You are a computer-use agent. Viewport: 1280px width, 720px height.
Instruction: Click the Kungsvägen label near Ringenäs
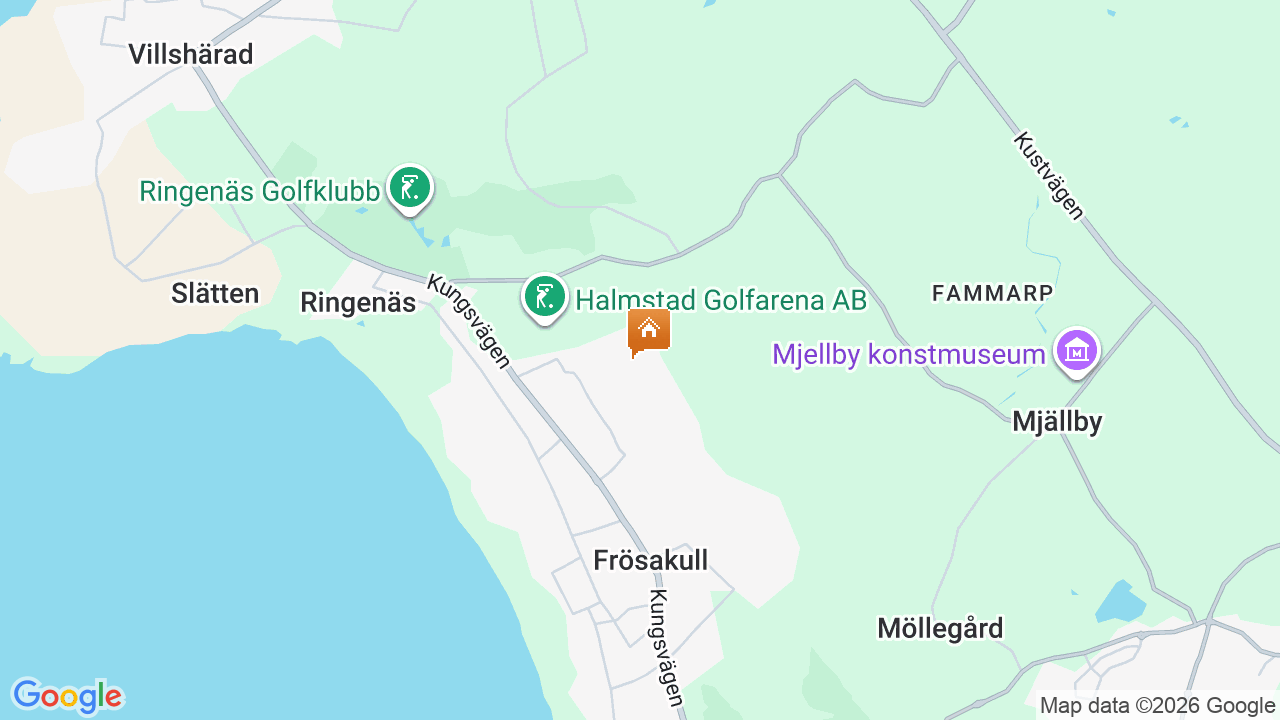coord(470,321)
